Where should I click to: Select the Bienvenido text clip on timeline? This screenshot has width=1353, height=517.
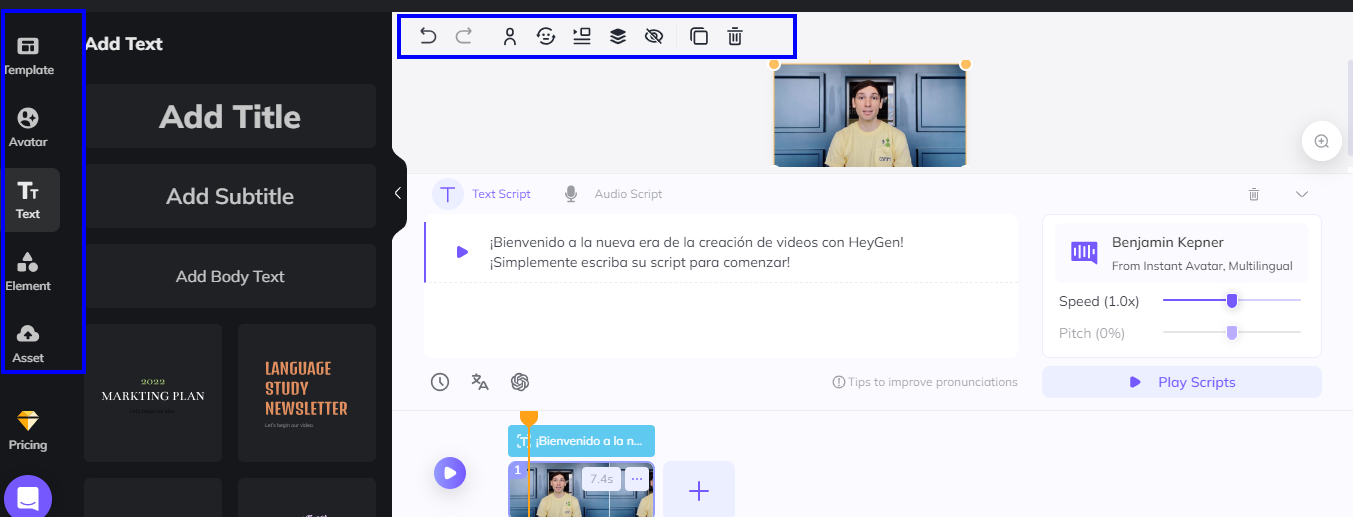(x=582, y=441)
